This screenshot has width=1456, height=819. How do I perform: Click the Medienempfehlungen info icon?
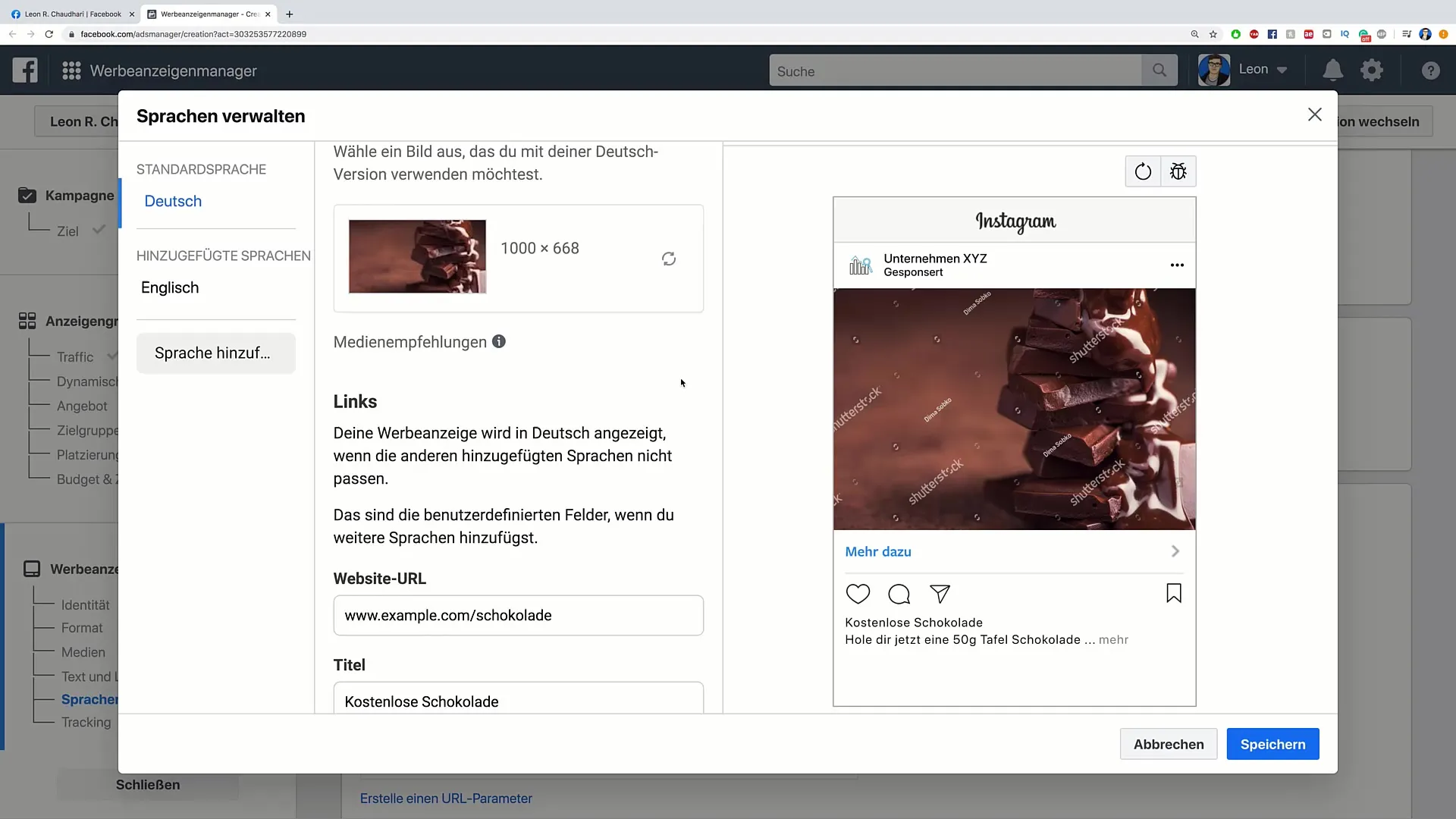coord(499,341)
